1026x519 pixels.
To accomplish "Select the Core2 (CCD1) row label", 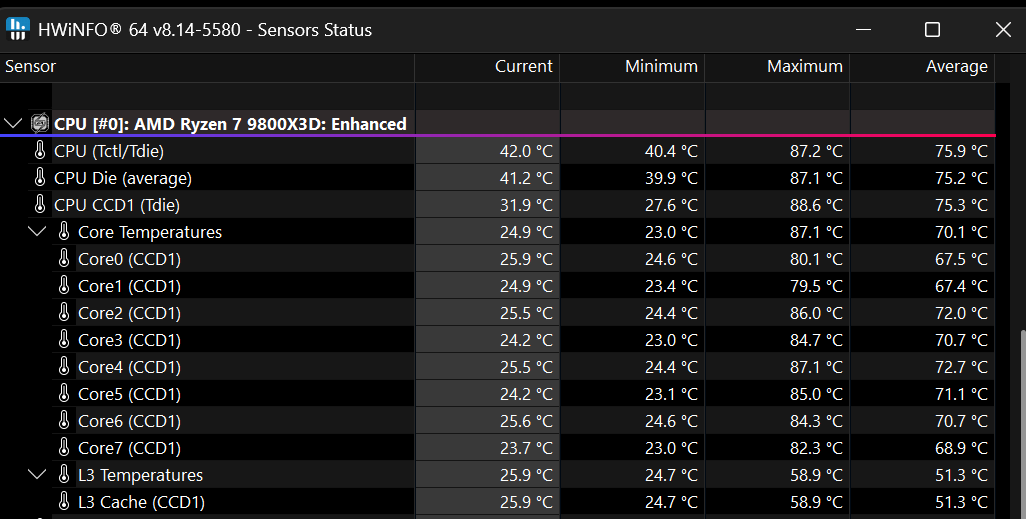I will (x=130, y=313).
